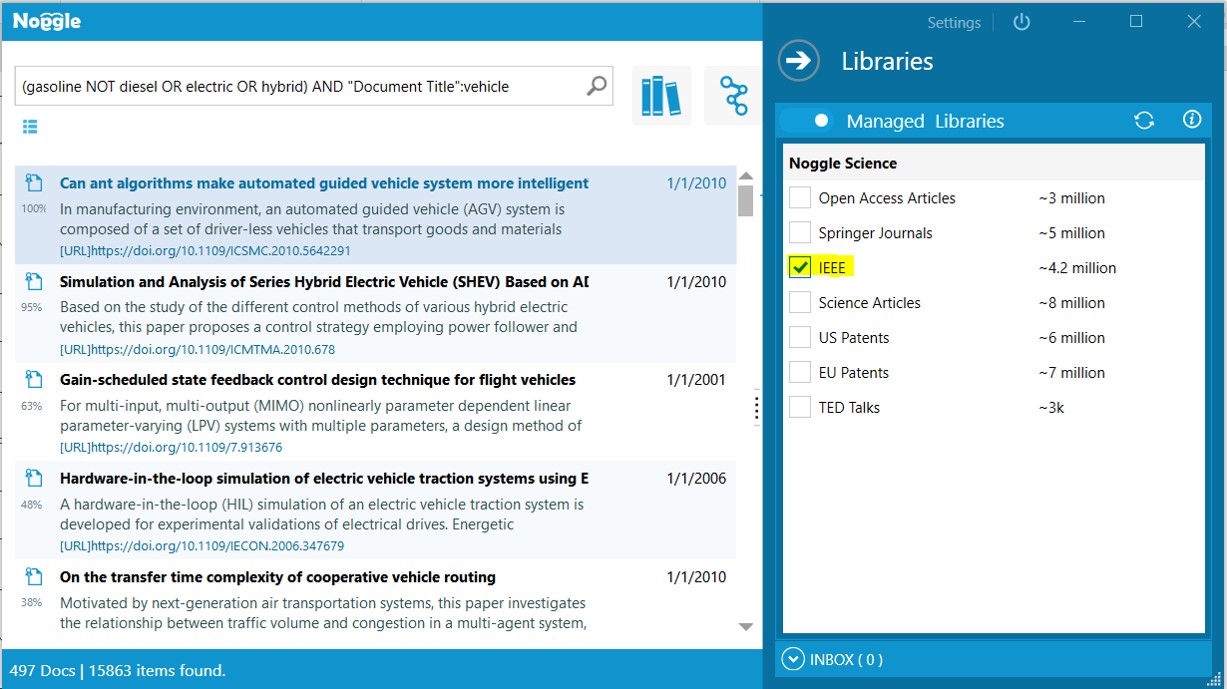Click the results scrollbar up arrow

coord(745,177)
